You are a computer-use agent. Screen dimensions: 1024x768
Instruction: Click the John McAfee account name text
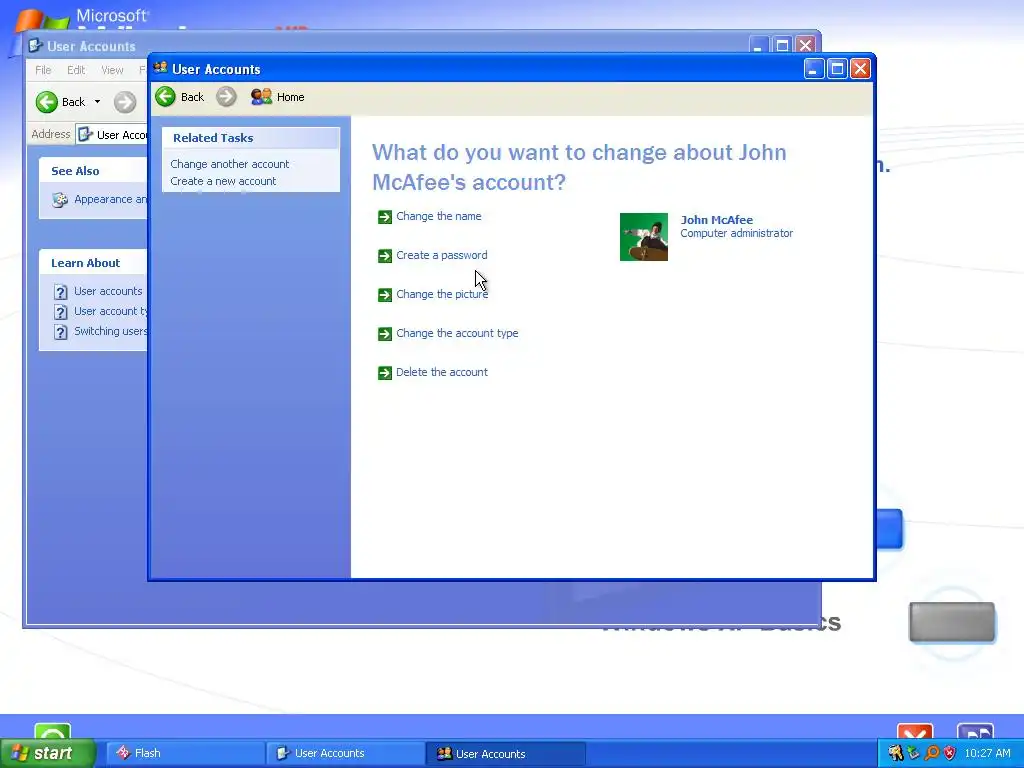(x=716, y=220)
